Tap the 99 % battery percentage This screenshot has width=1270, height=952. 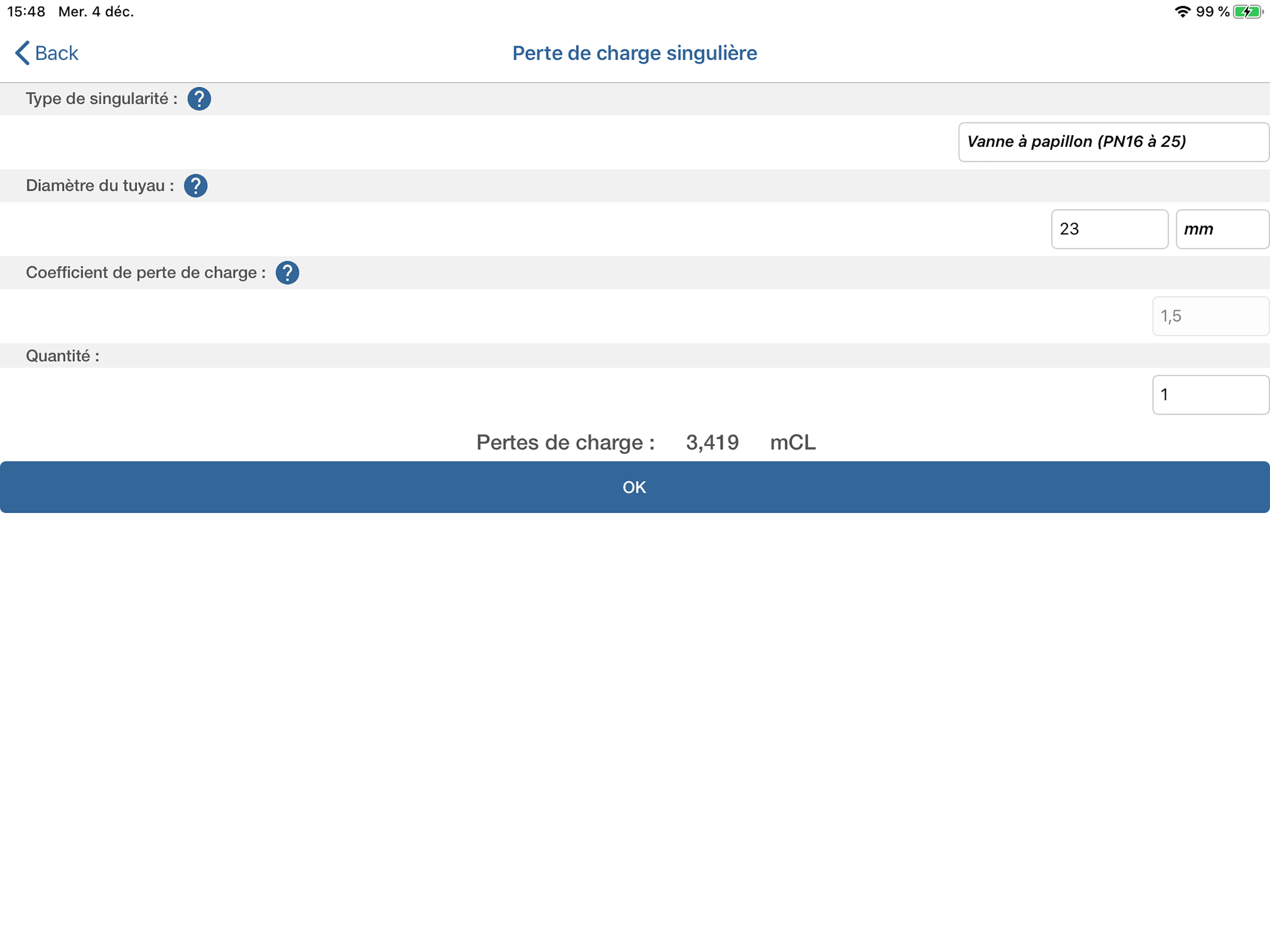[1212, 12]
